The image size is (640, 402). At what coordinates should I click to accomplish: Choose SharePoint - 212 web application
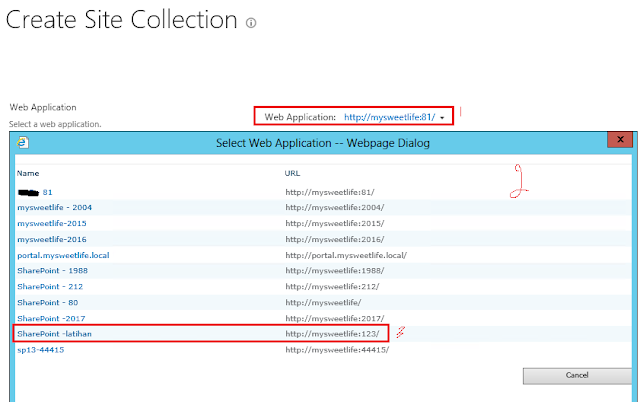click(50, 287)
